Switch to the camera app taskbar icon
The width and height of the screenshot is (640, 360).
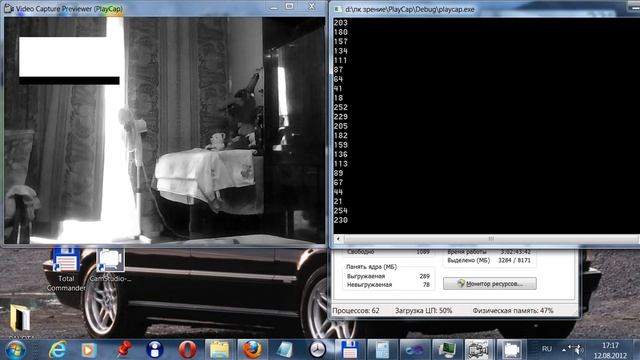511,350
